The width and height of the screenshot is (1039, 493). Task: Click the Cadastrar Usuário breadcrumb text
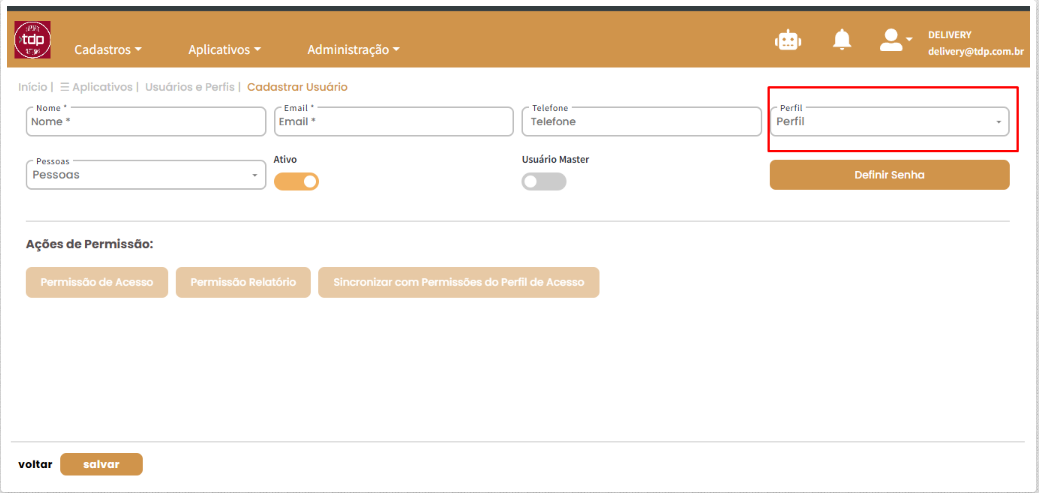click(x=298, y=87)
